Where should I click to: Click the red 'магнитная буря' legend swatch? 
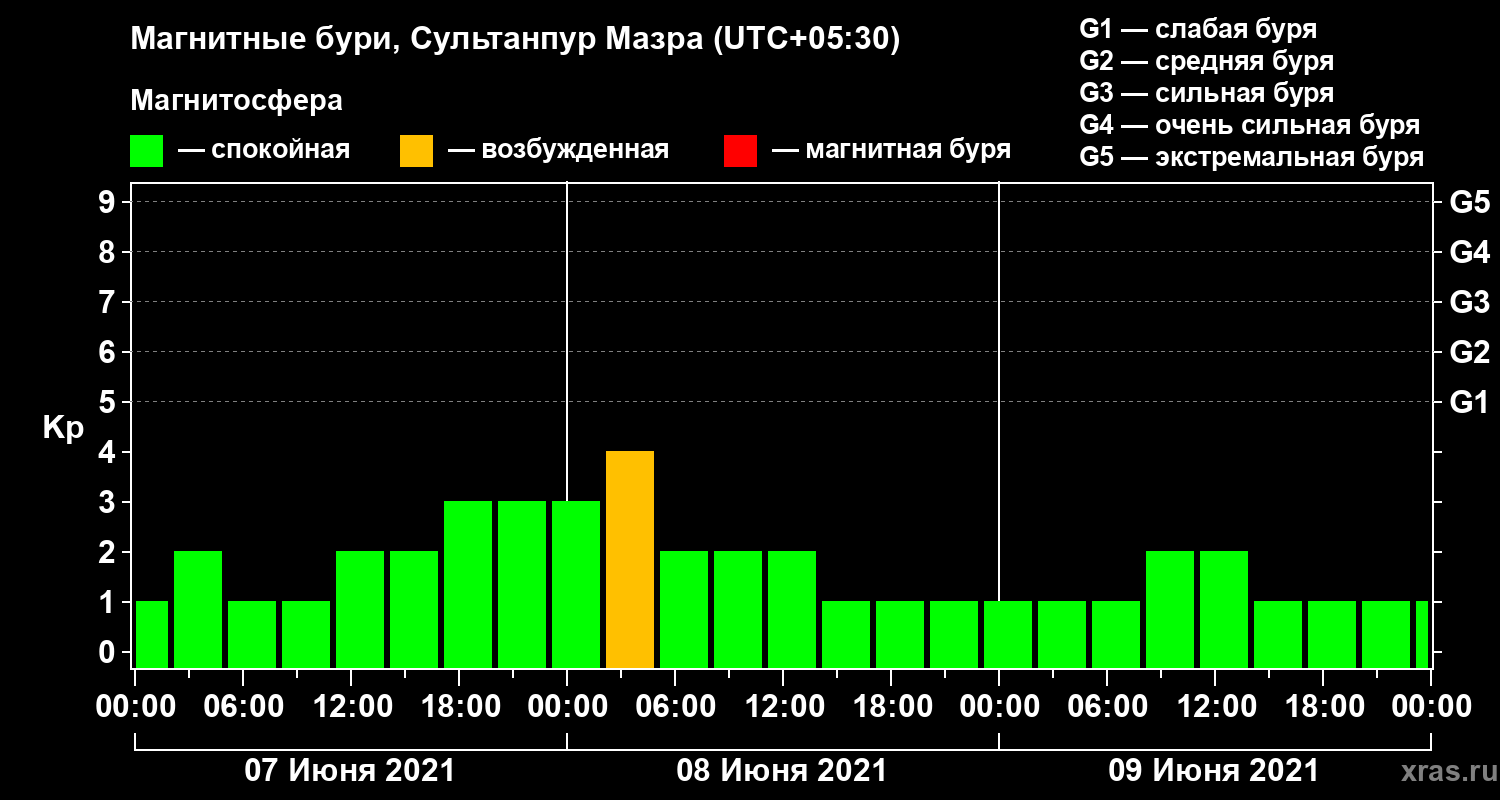[x=740, y=151]
